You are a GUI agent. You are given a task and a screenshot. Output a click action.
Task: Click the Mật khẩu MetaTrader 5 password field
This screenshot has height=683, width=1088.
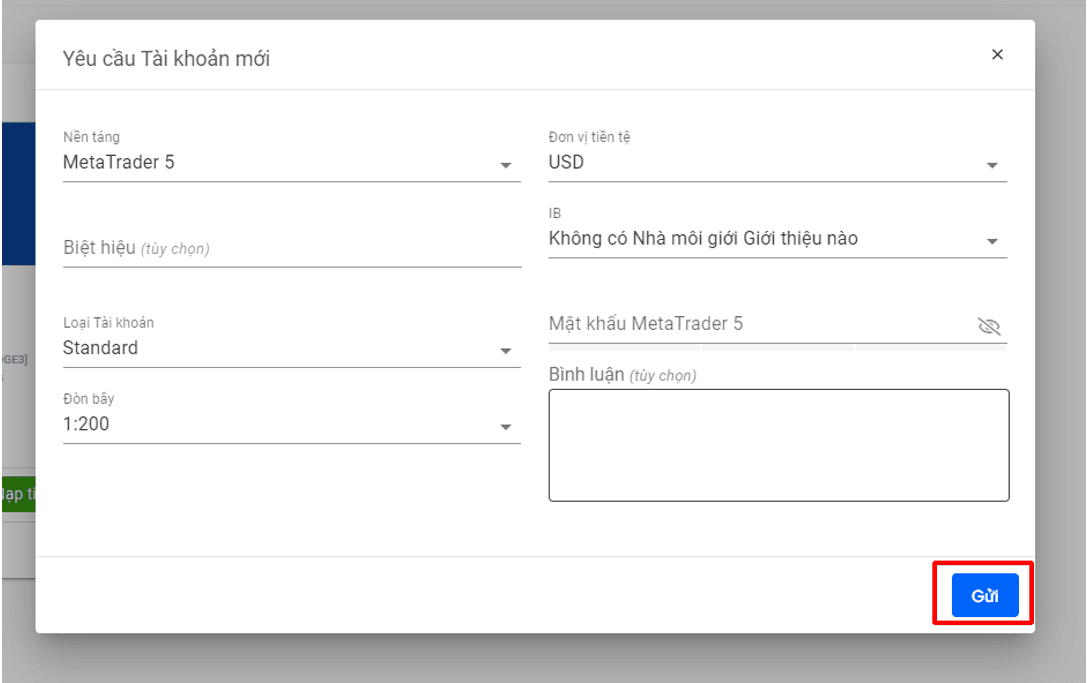point(761,324)
